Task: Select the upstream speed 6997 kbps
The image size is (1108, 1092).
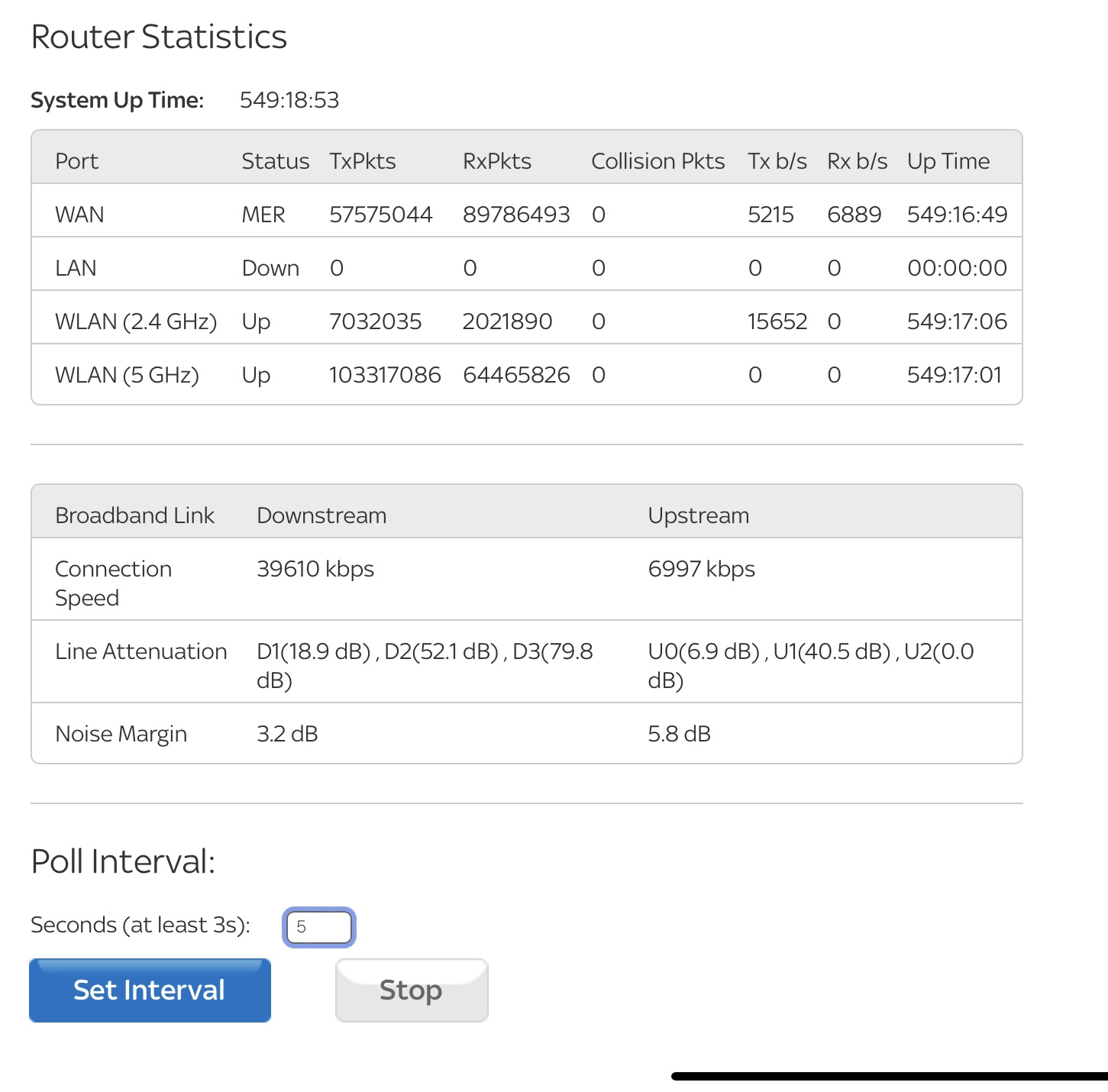Action: 701,569
